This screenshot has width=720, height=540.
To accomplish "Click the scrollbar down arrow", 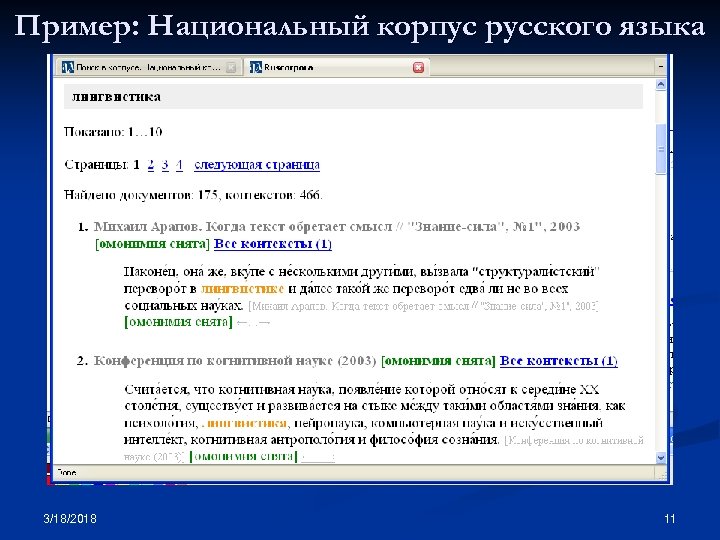I will coord(661,457).
